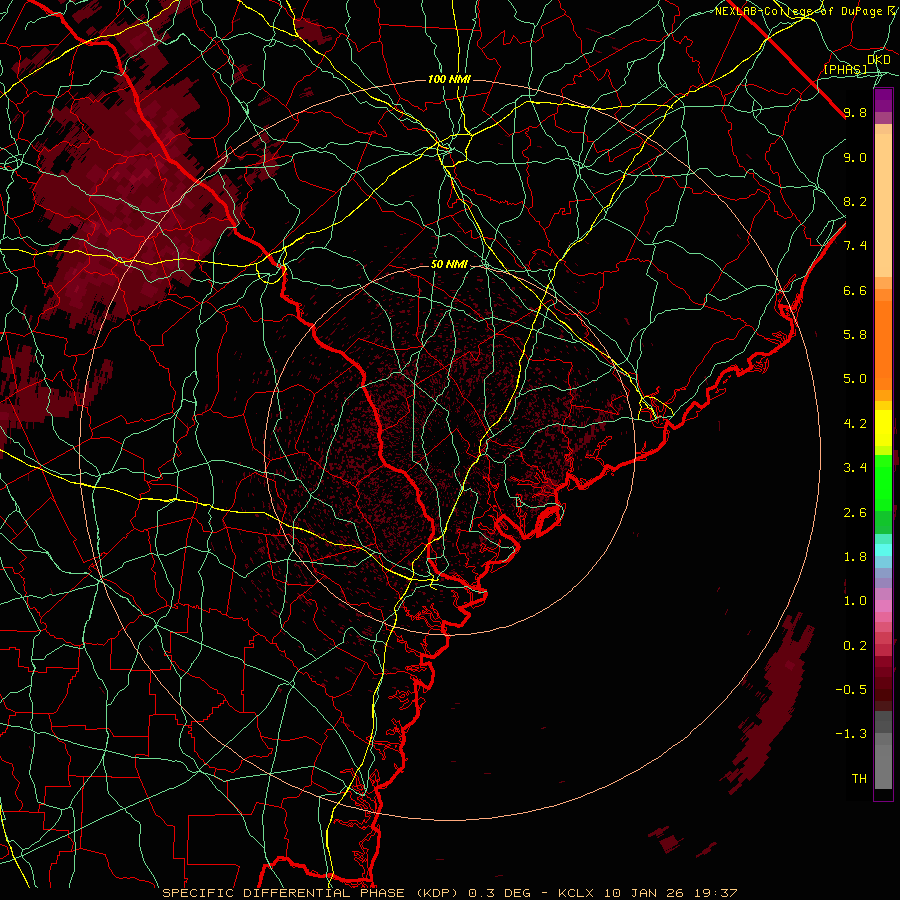This screenshot has height=900, width=900.
Task: Click the '1.8' legend value
Action: click(x=855, y=557)
